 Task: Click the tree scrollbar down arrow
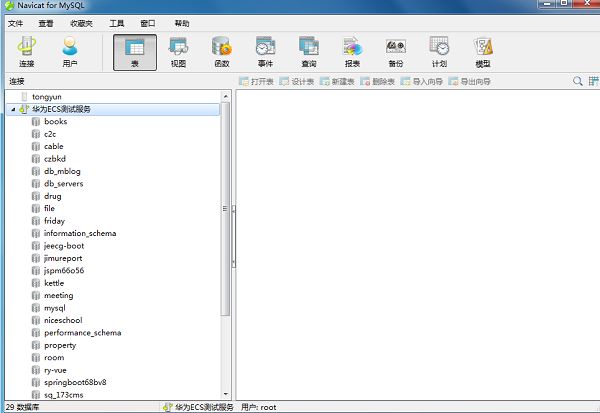[x=225, y=394]
